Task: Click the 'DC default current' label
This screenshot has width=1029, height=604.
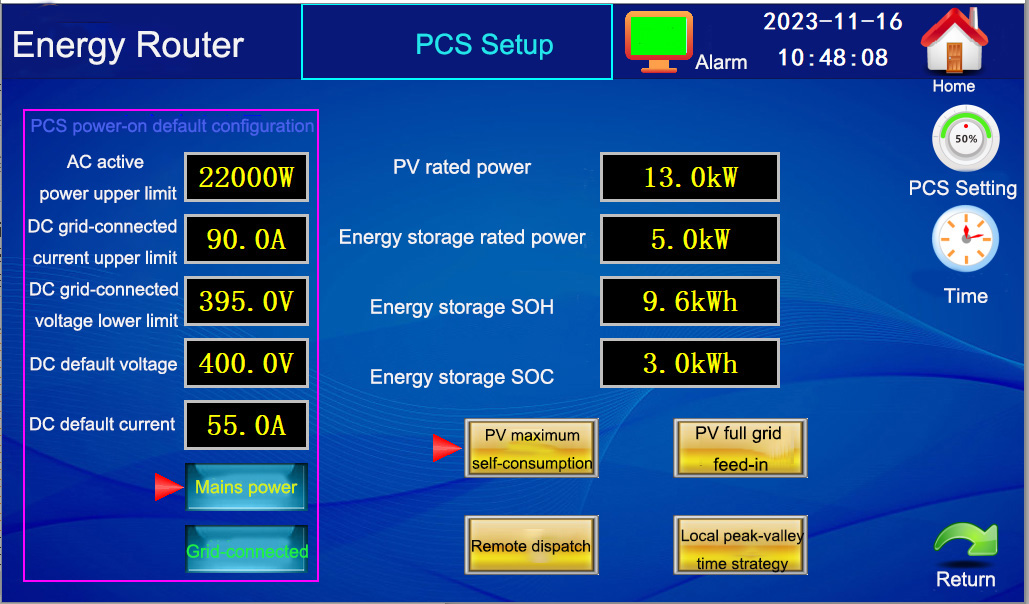Action: point(102,425)
